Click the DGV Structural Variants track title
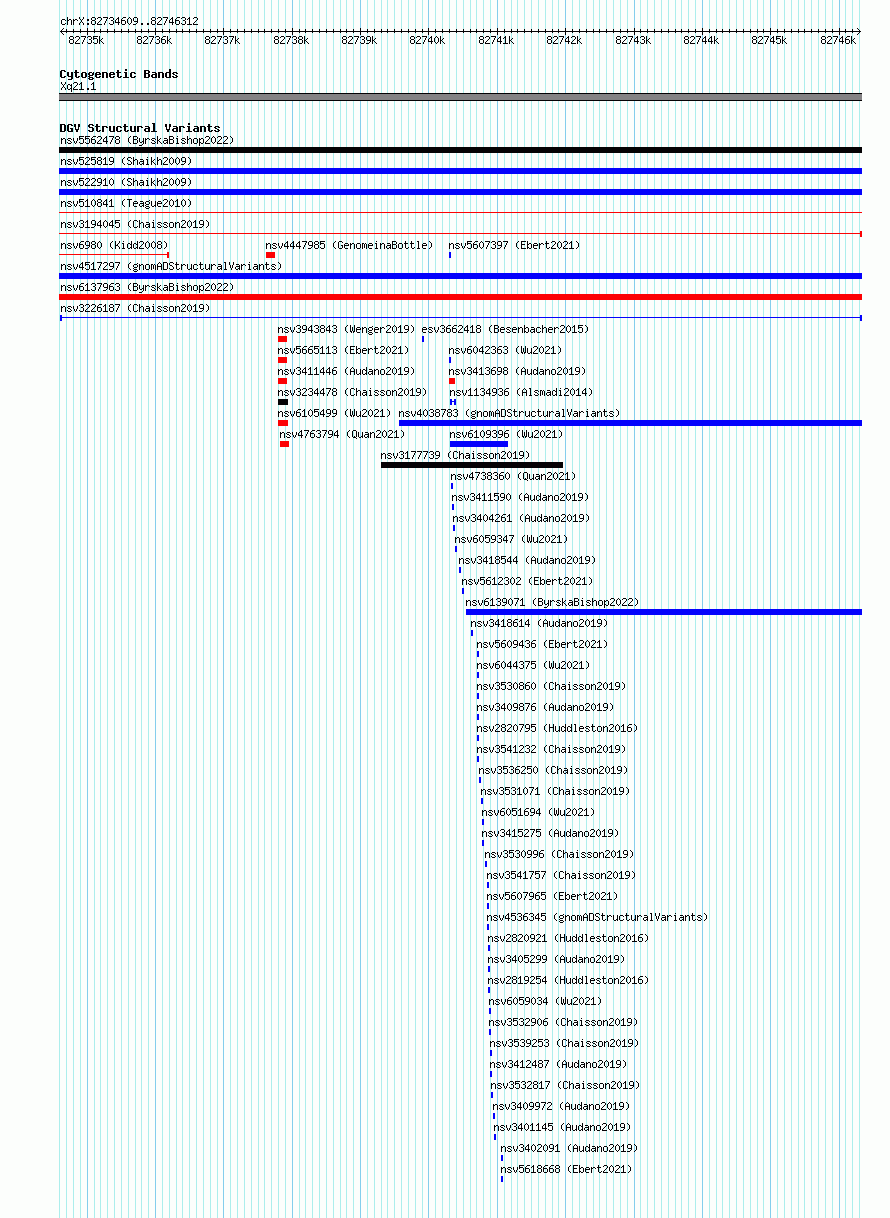This screenshot has height=1218, width=890. 140,128
